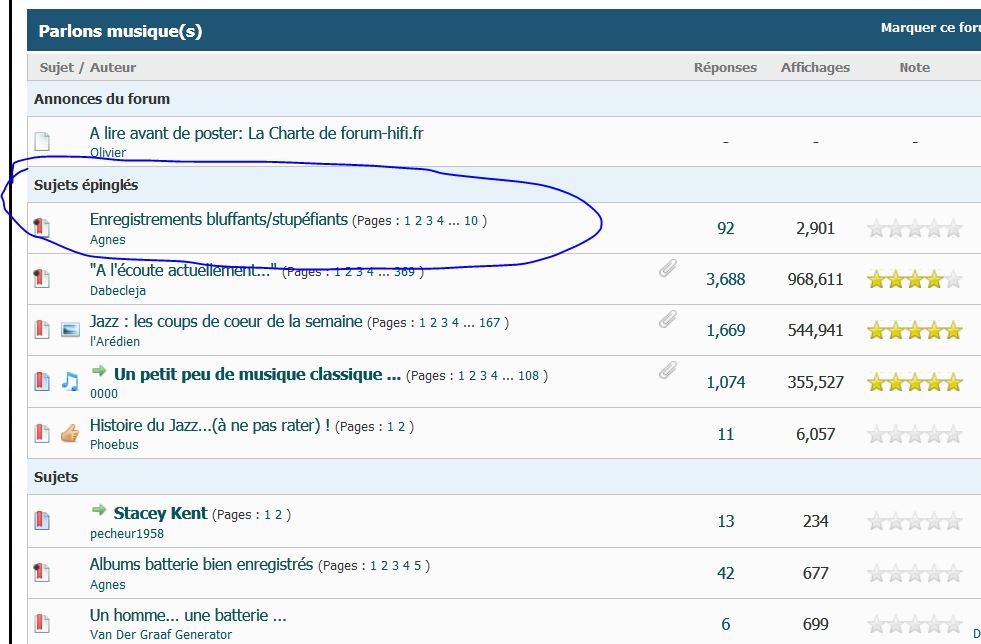Click the star rating for Enregistrements bluffants
Image resolution: width=981 pixels, height=644 pixels.
[915, 228]
